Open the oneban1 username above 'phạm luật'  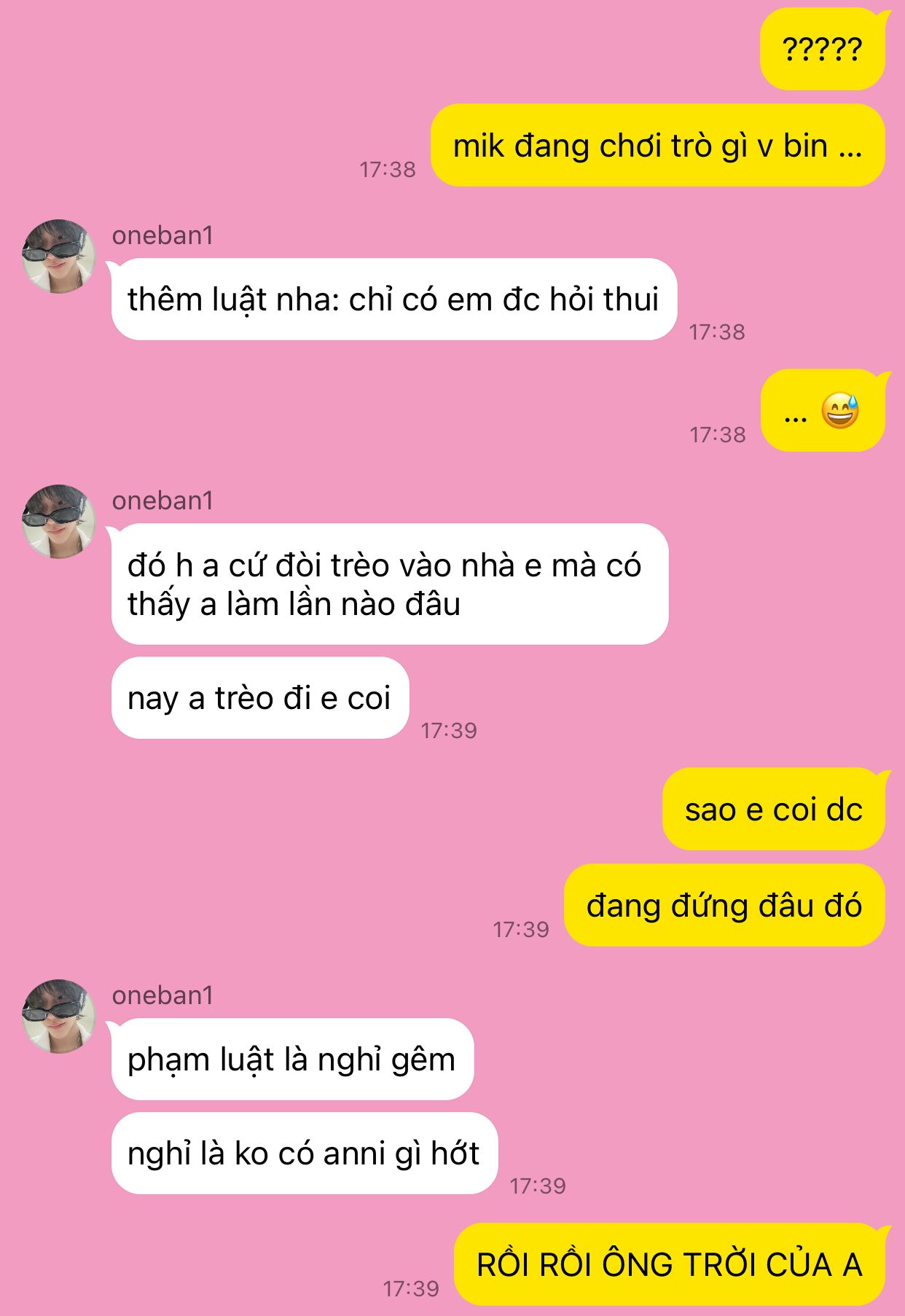[162, 995]
